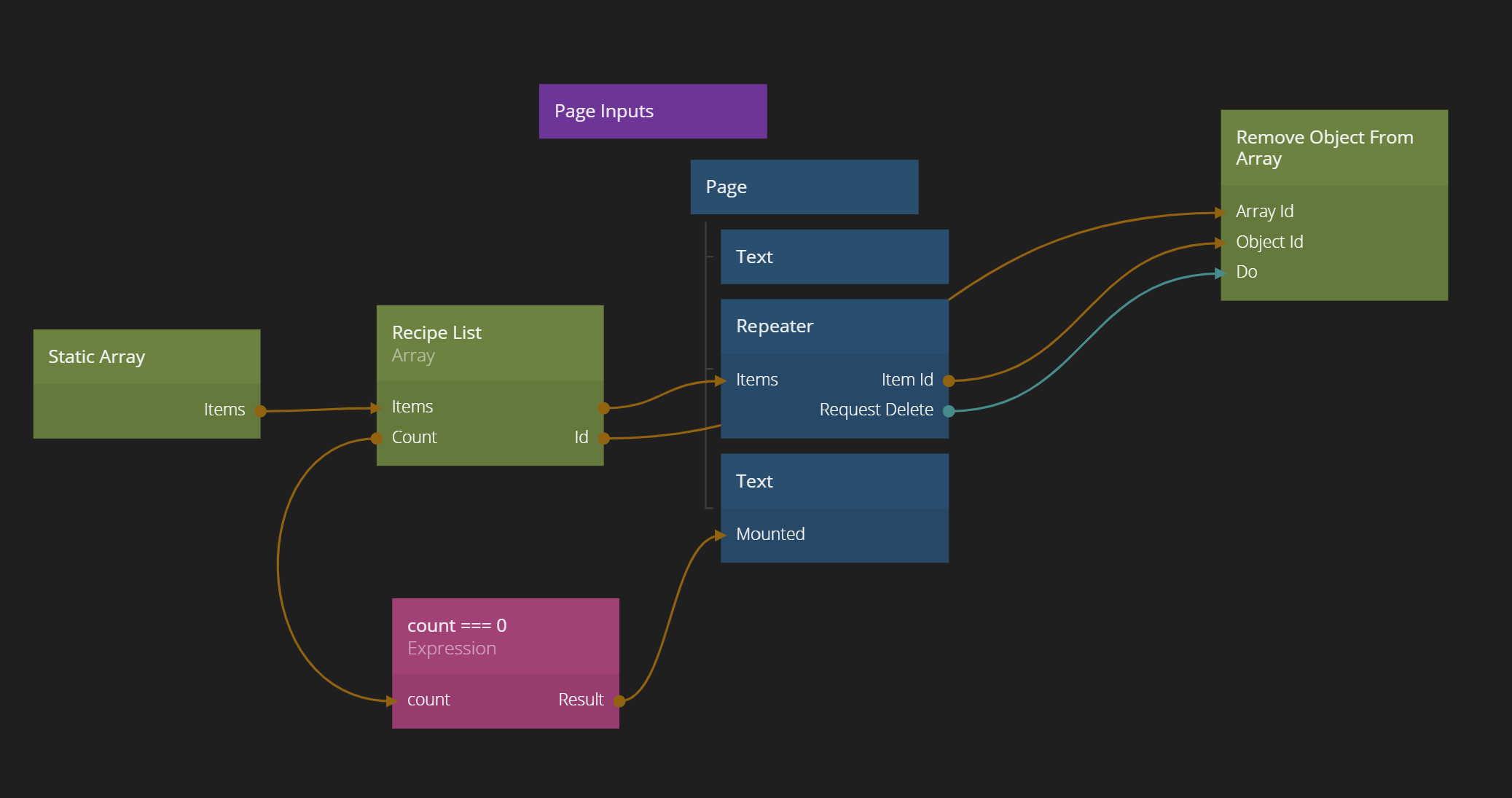Click the Static Array Items output port
Viewport: 1512px width, 798px height.
[260, 411]
